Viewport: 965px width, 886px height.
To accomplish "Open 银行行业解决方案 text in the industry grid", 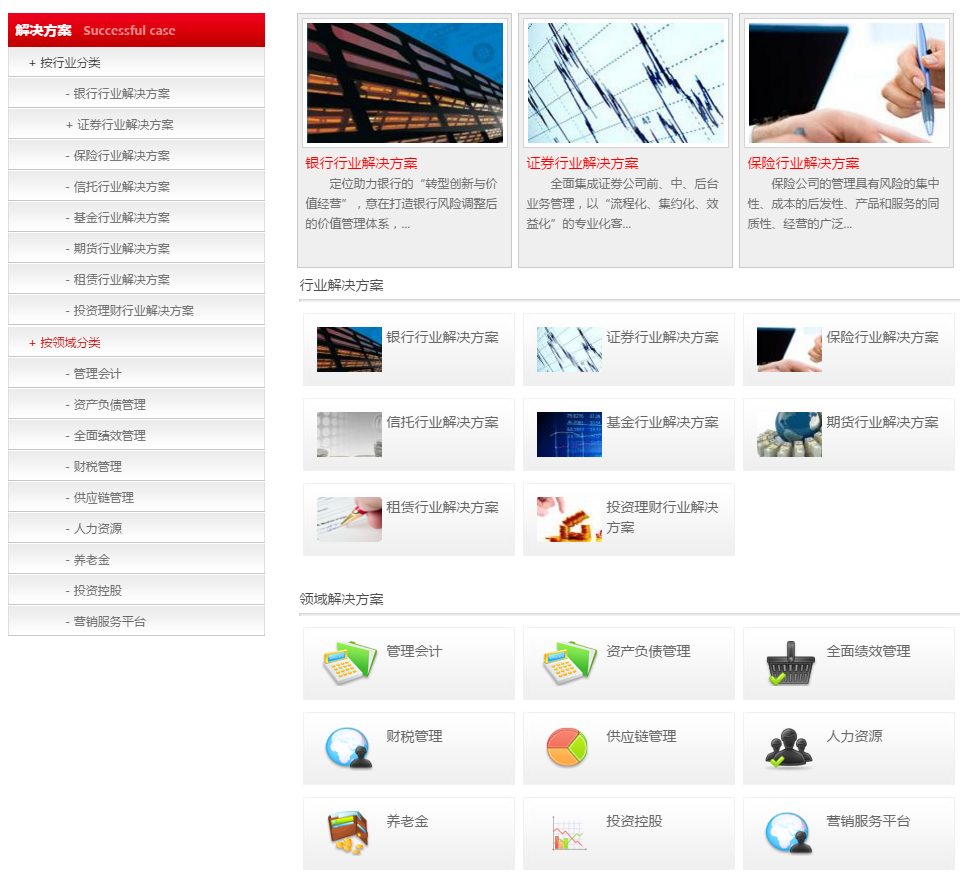I will (x=442, y=337).
